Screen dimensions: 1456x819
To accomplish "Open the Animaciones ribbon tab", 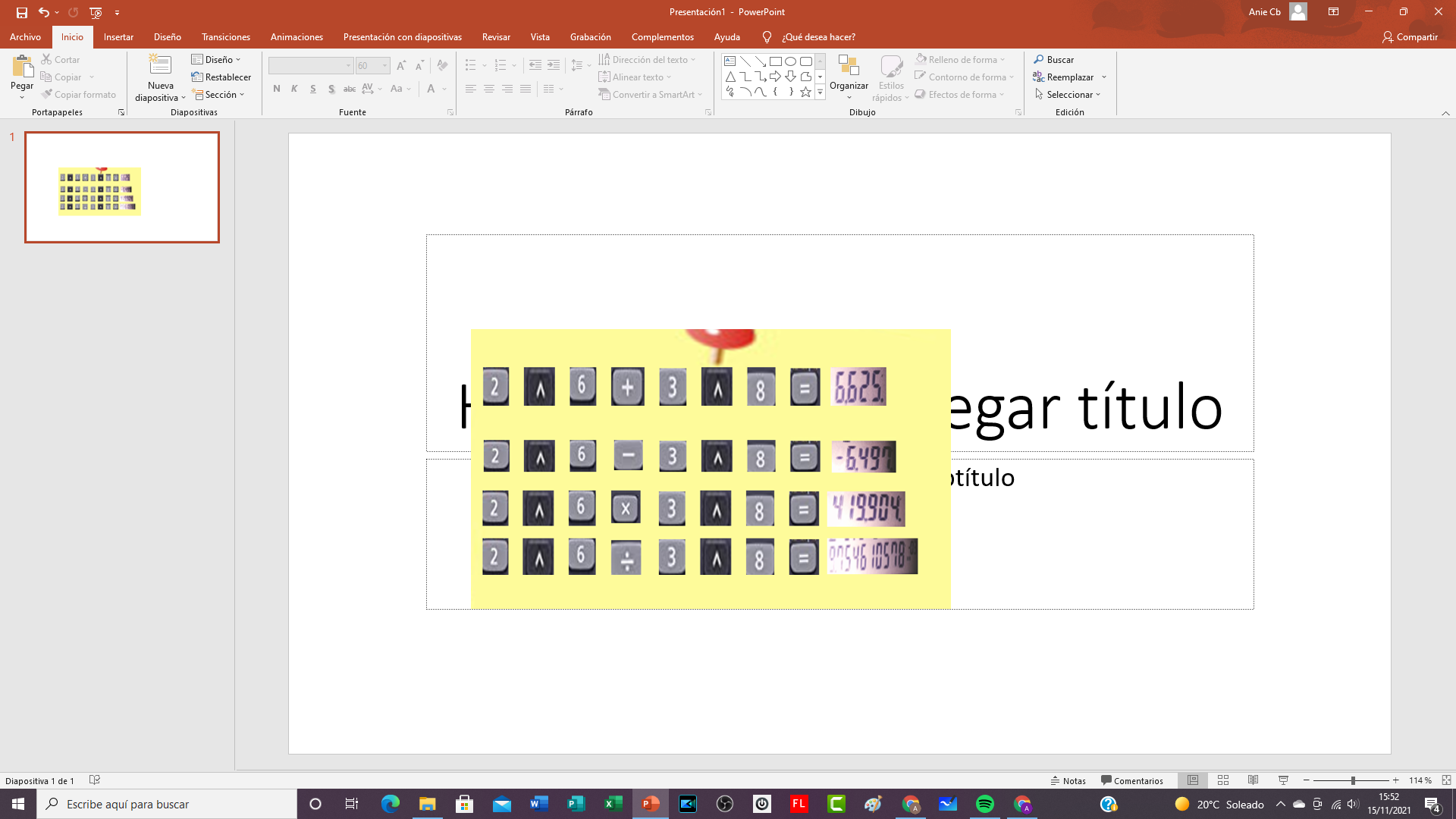I will [x=297, y=36].
